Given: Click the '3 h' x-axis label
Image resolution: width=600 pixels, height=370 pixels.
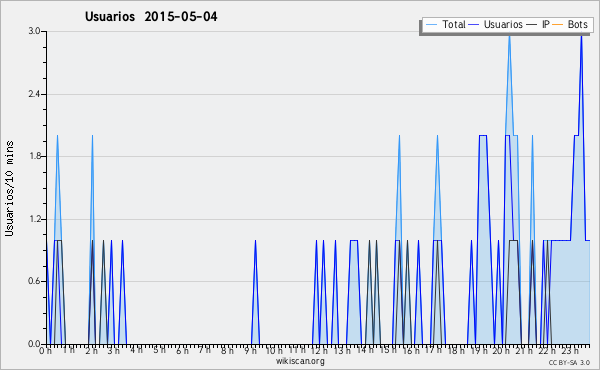Looking at the screenshot, I should click(x=114, y=350).
